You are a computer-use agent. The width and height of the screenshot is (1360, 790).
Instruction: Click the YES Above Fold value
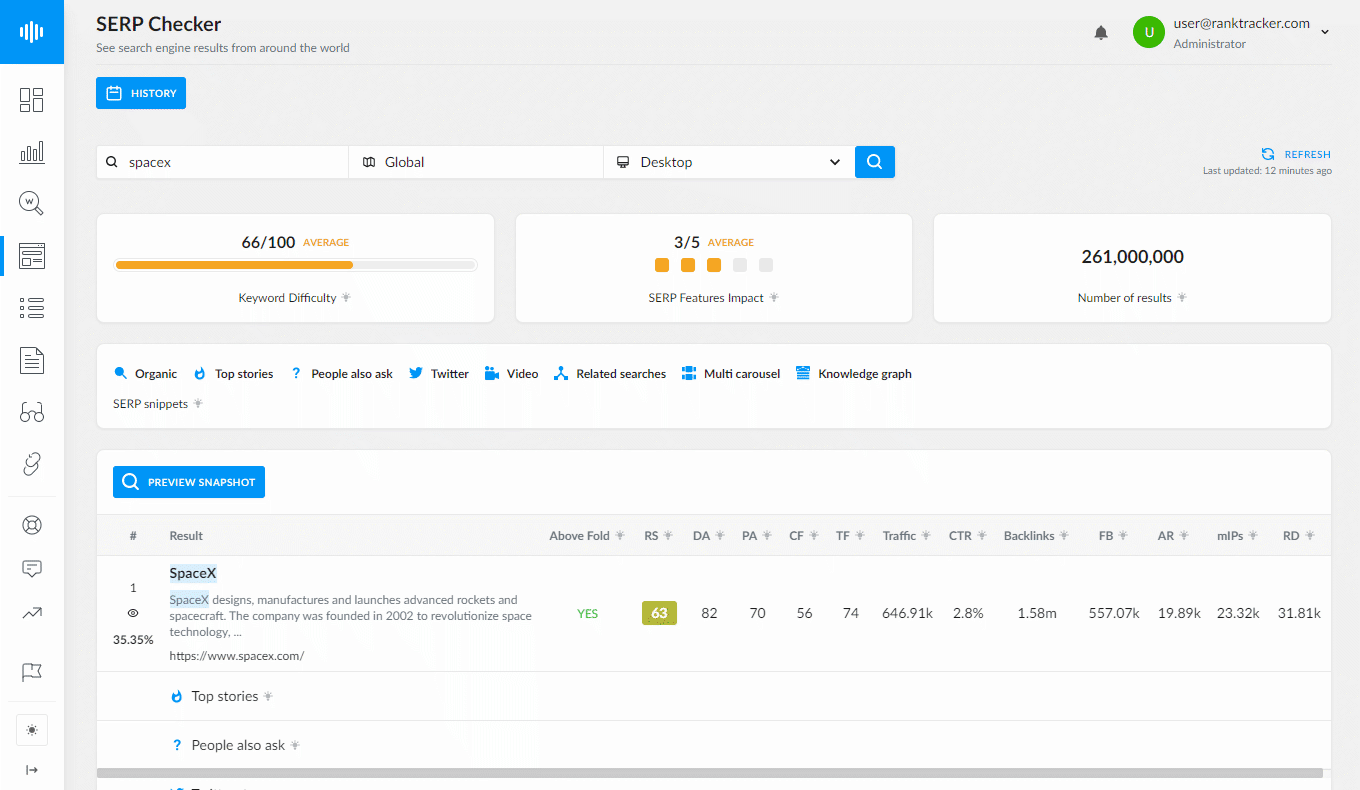pyautogui.click(x=587, y=614)
